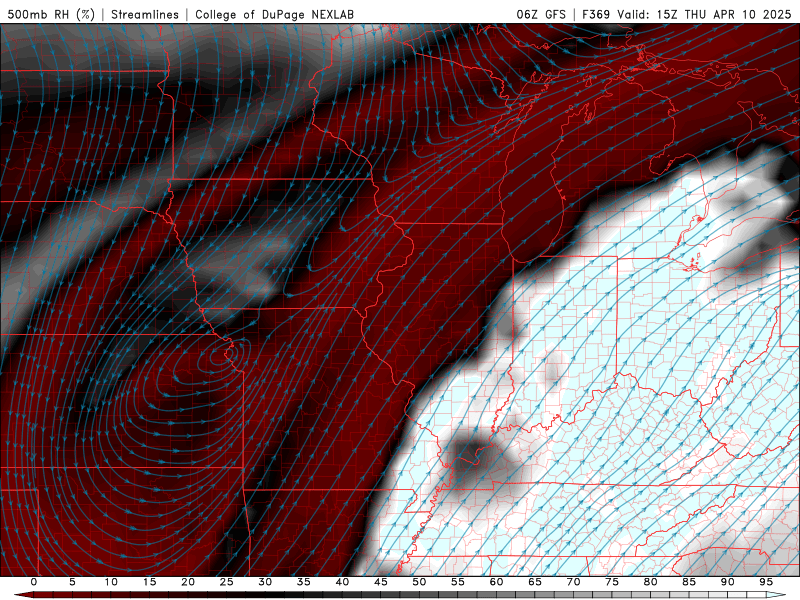The image size is (800, 600).
Task: Click the "25" colorbar tick label
Action: (x=227, y=582)
